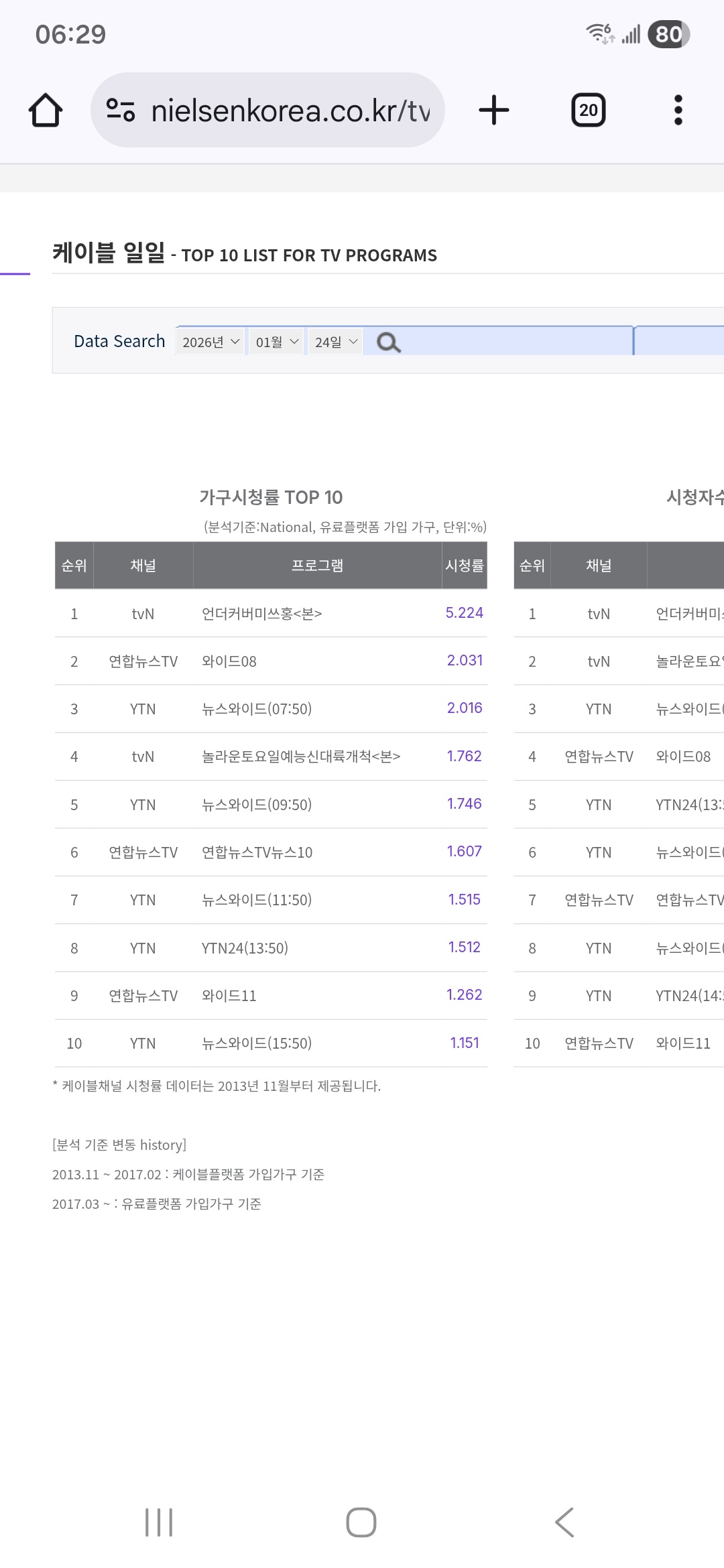The height and width of the screenshot is (1568, 724).
Task: Click the 연합뉴스TV뉴스10 program entry
Action: [x=257, y=852]
